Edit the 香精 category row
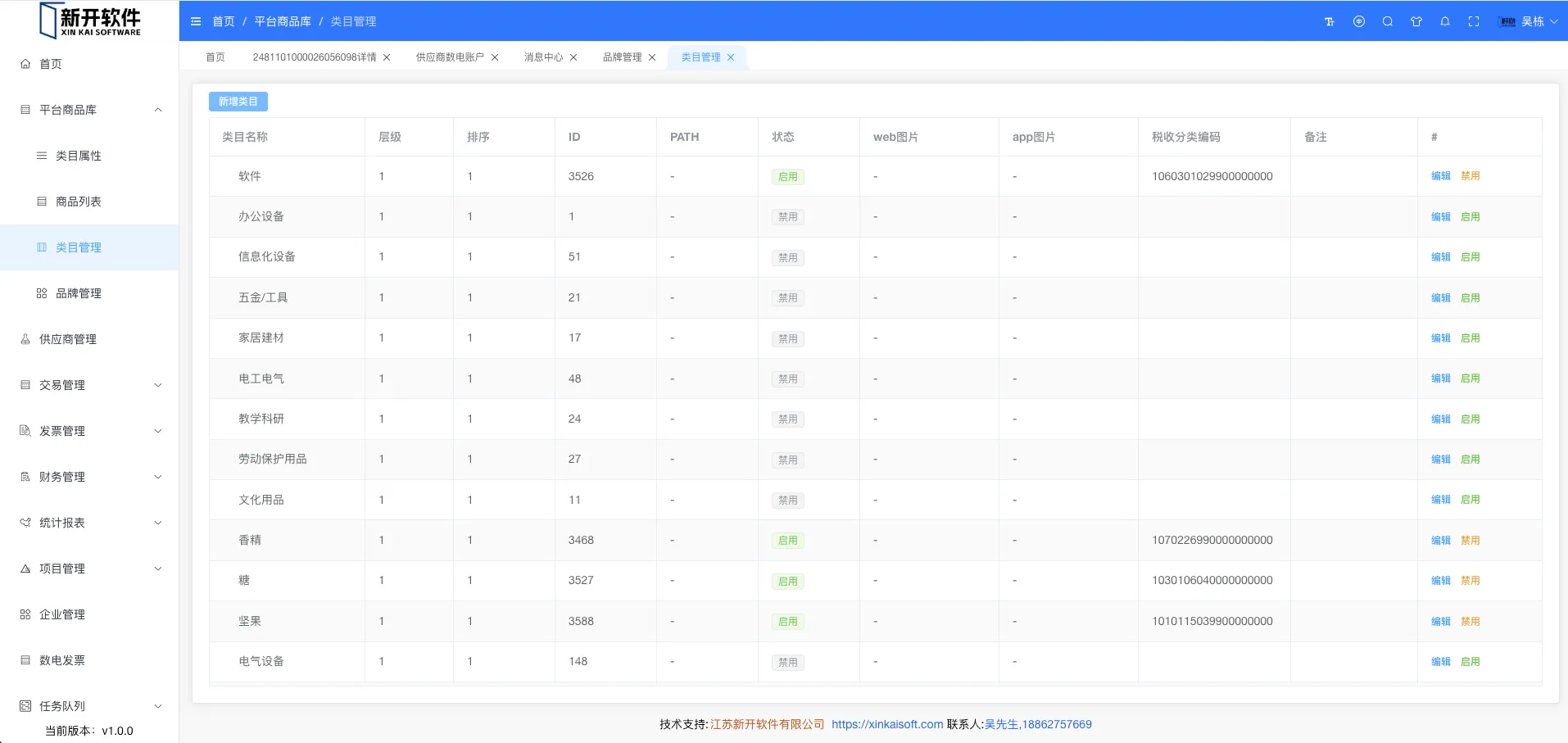This screenshot has height=743, width=1568. click(x=1440, y=541)
